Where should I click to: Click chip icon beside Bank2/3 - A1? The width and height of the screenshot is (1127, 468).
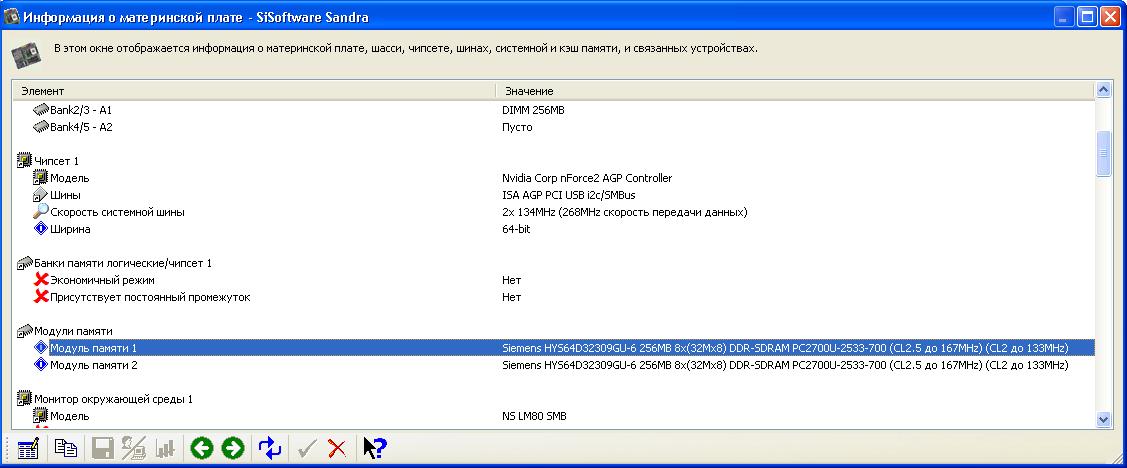point(41,110)
